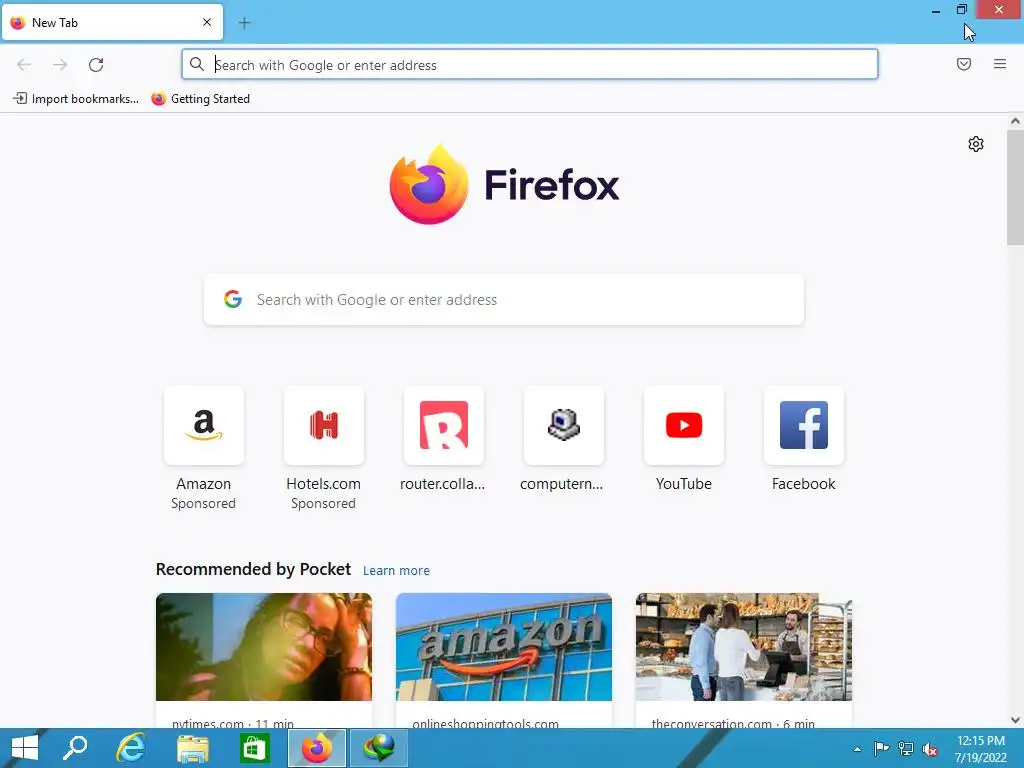The width and height of the screenshot is (1024, 768).
Task: Click the Amazon tile label text
Action: pos(204,484)
